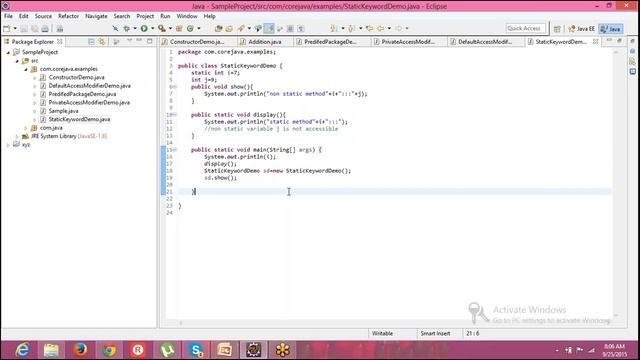Viewport: 640px width, 360px height.
Task: Click in the Quick Access field
Action: click(525, 28)
